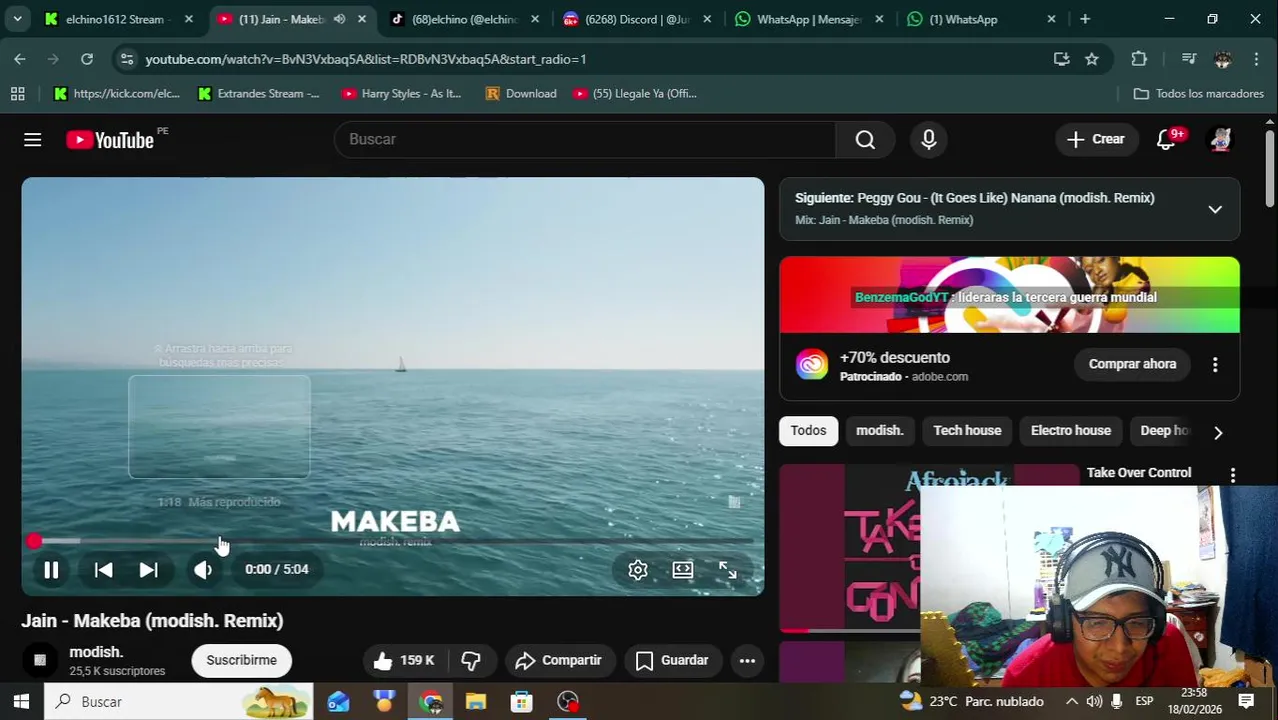1278x720 pixels.
Task: Open Extrandes Stream bookmark
Action: point(259,93)
